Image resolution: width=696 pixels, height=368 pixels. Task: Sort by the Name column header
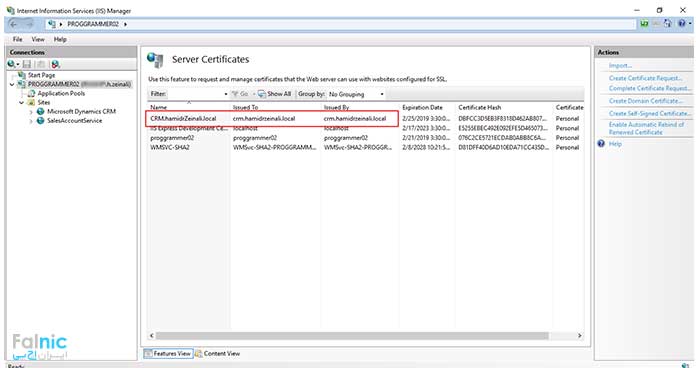pos(189,107)
